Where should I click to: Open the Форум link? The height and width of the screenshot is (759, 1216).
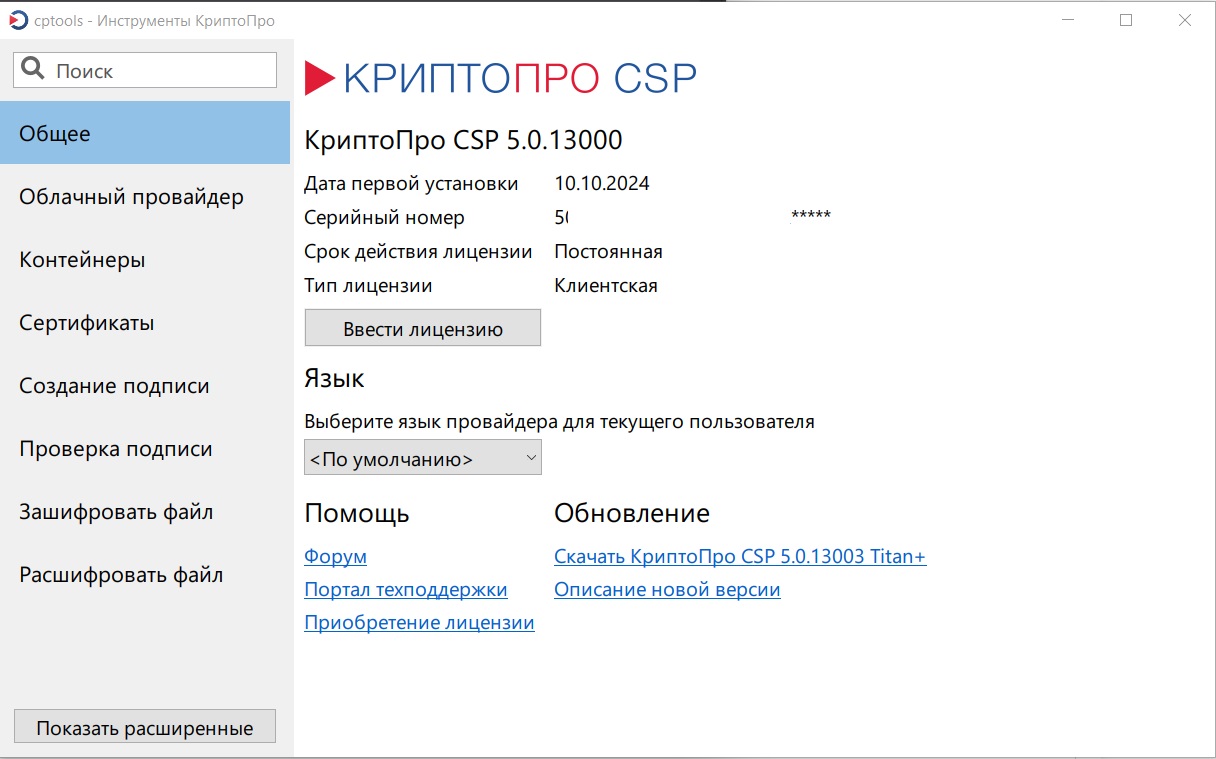(x=334, y=556)
